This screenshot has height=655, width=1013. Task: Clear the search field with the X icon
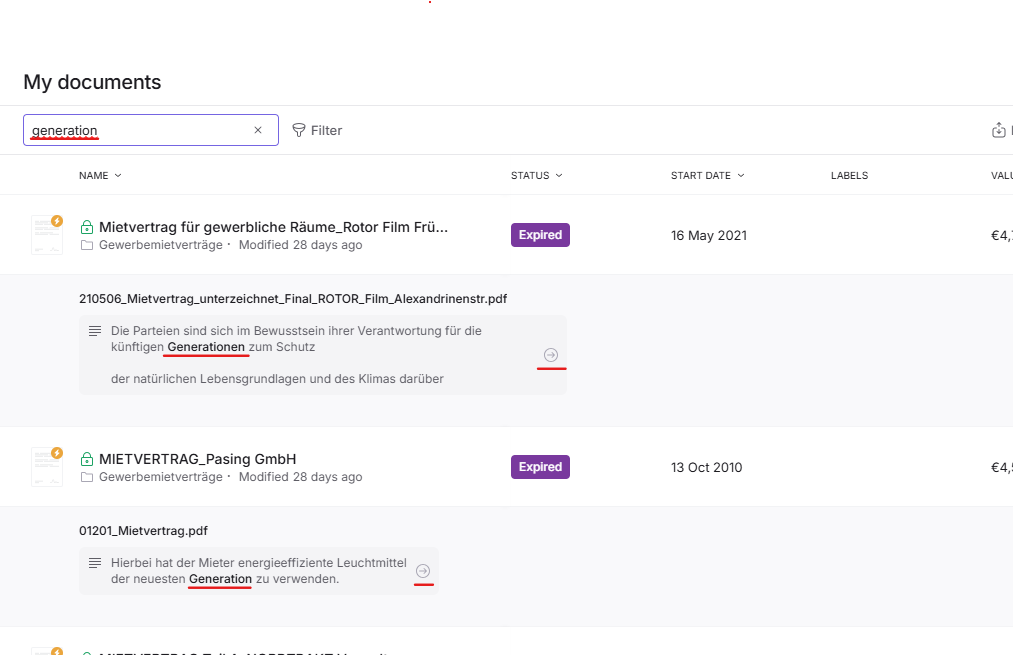click(x=258, y=130)
